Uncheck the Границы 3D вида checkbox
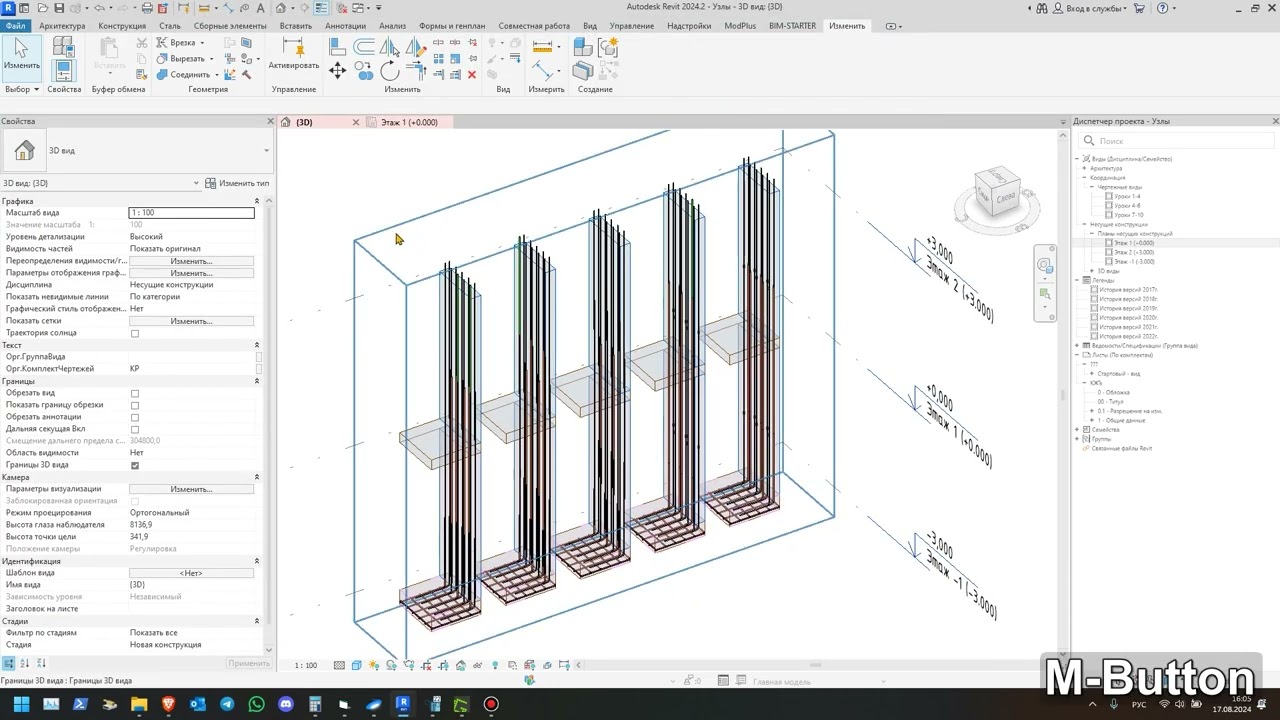Screen dimensions: 1280x720 click(x=135, y=465)
